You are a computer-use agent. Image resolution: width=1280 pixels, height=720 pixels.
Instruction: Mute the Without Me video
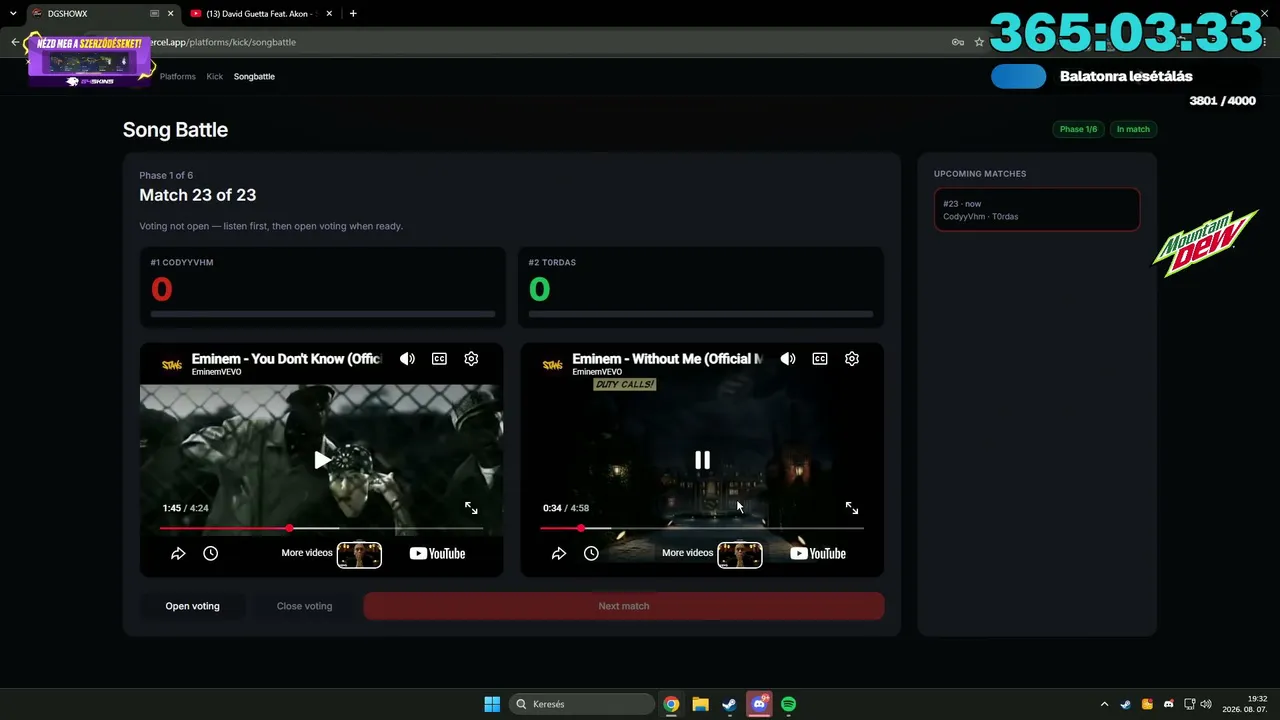point(788,359)
